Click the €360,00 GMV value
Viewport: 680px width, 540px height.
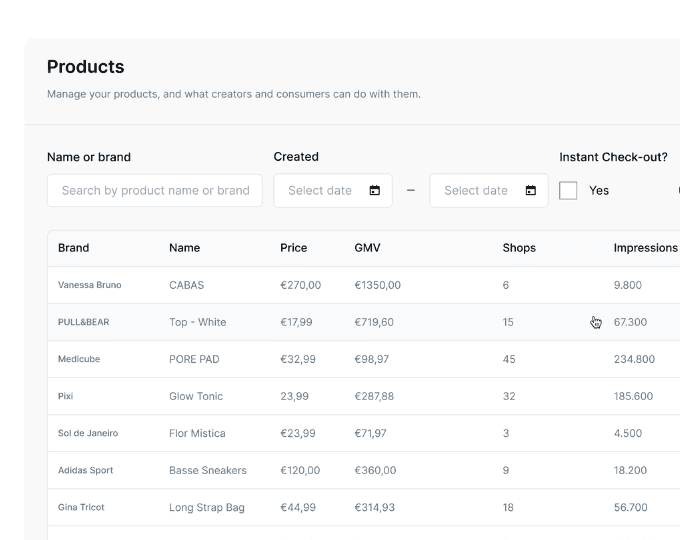tap(375, 470)
